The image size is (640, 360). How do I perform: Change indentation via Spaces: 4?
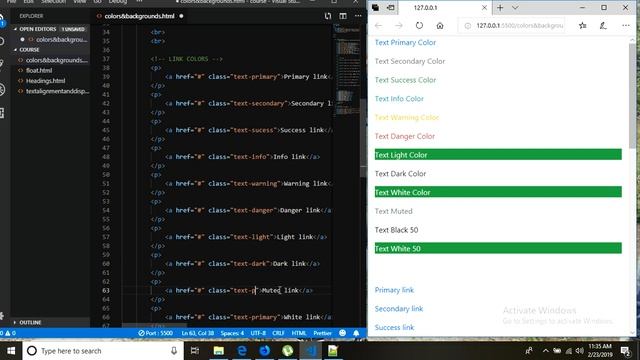[x=232, y=333]
